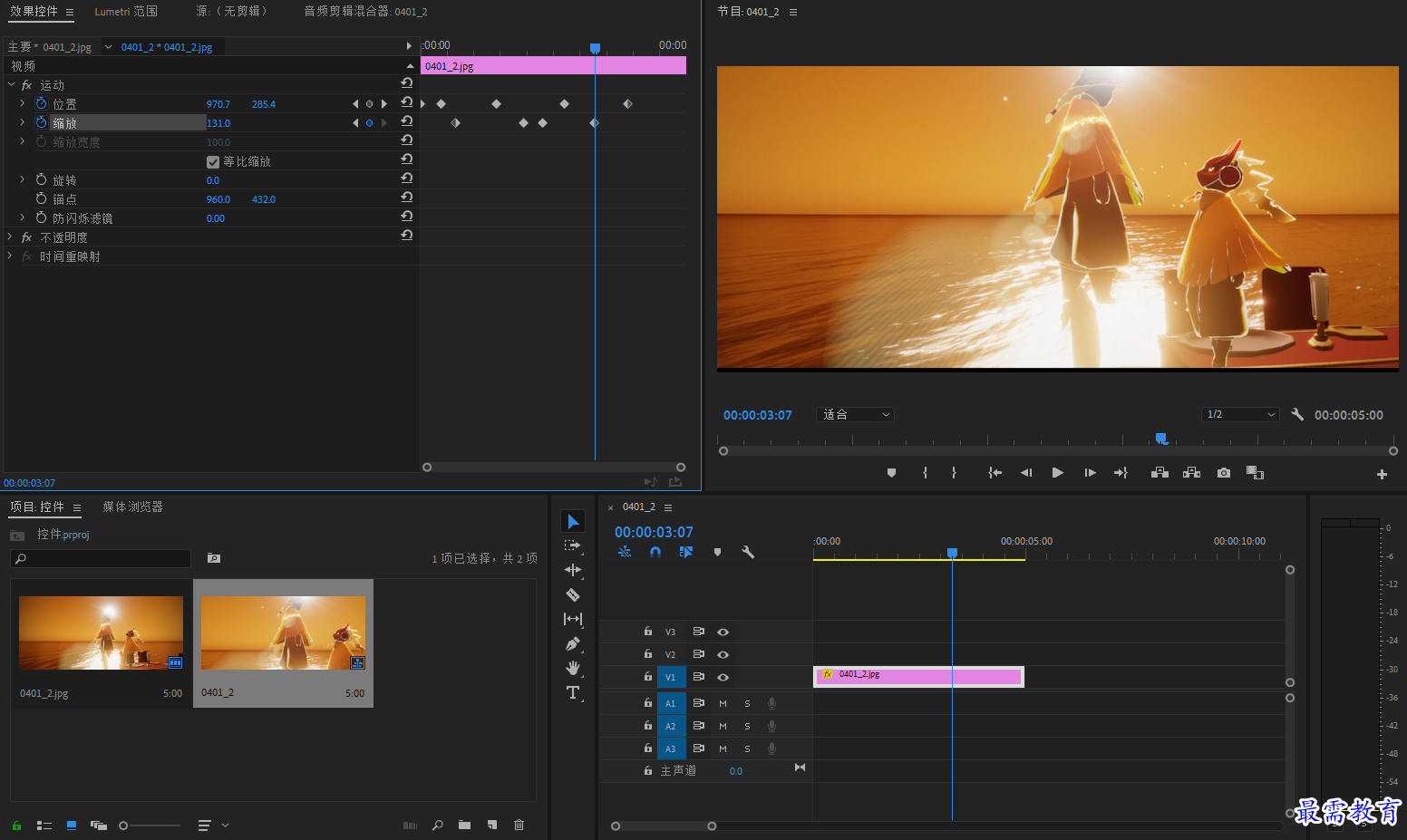Toggle V3 track output eye
The width and height of the screenshot is (1407, 840).
(x=723, y=632)
